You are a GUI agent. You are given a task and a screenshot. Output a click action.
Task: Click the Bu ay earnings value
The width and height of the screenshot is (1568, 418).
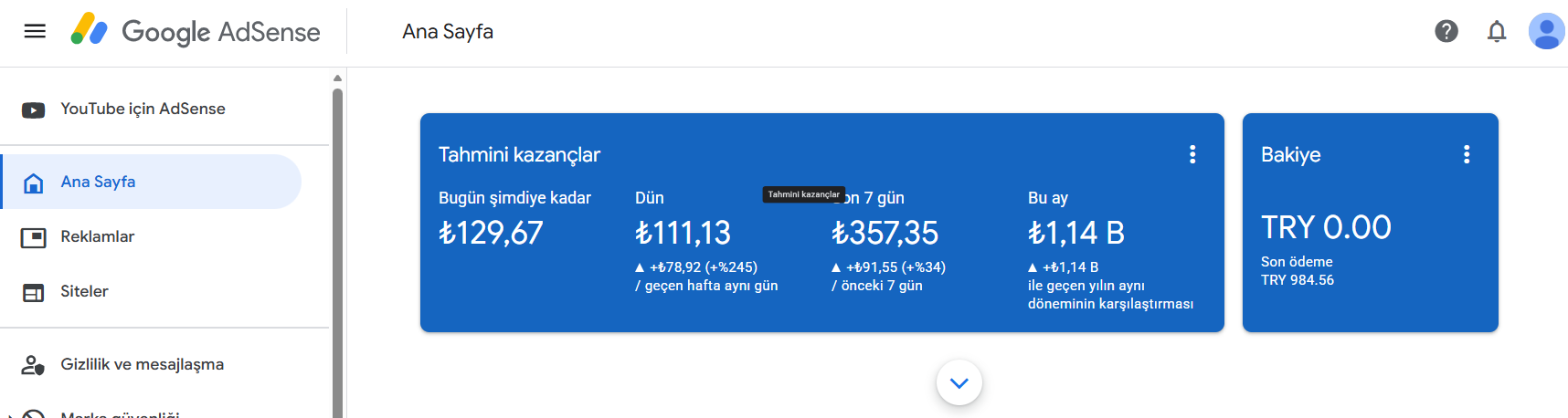pos(1075,233)
